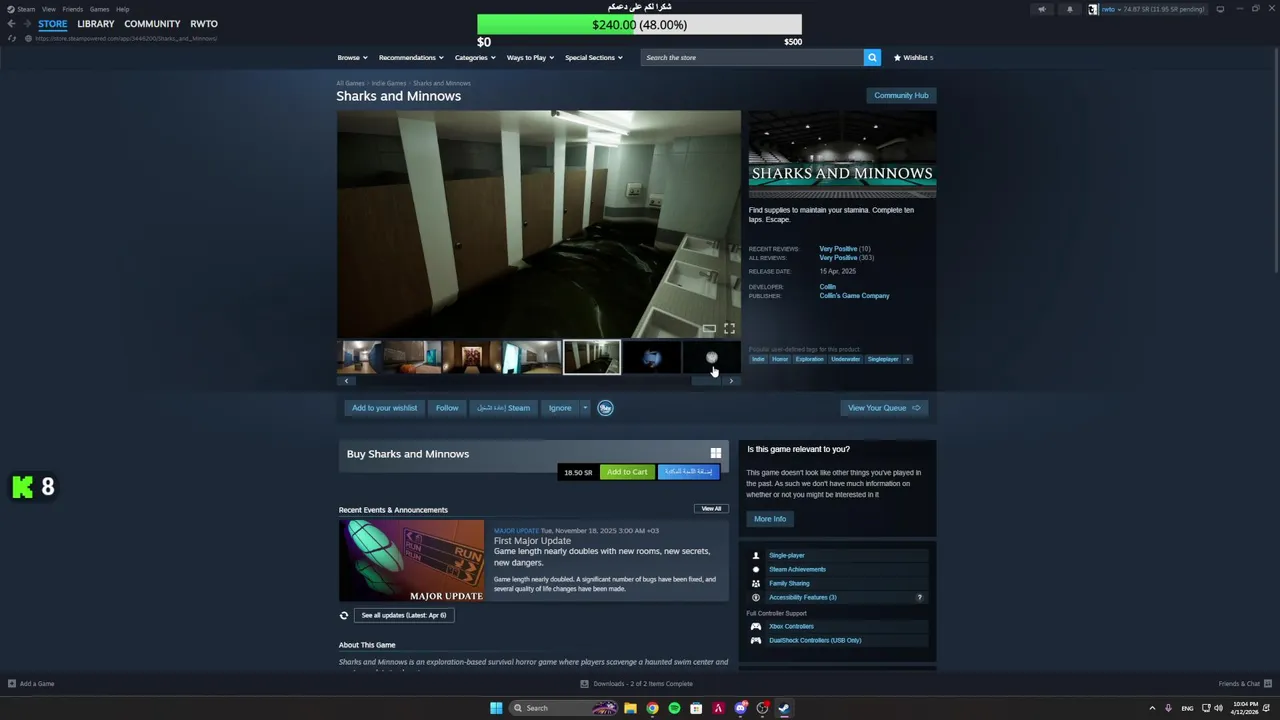The height and width of the screenshot is (720, 1280).
Task: Toggle theater mode on the screenshot viewer
Action: 709,328
